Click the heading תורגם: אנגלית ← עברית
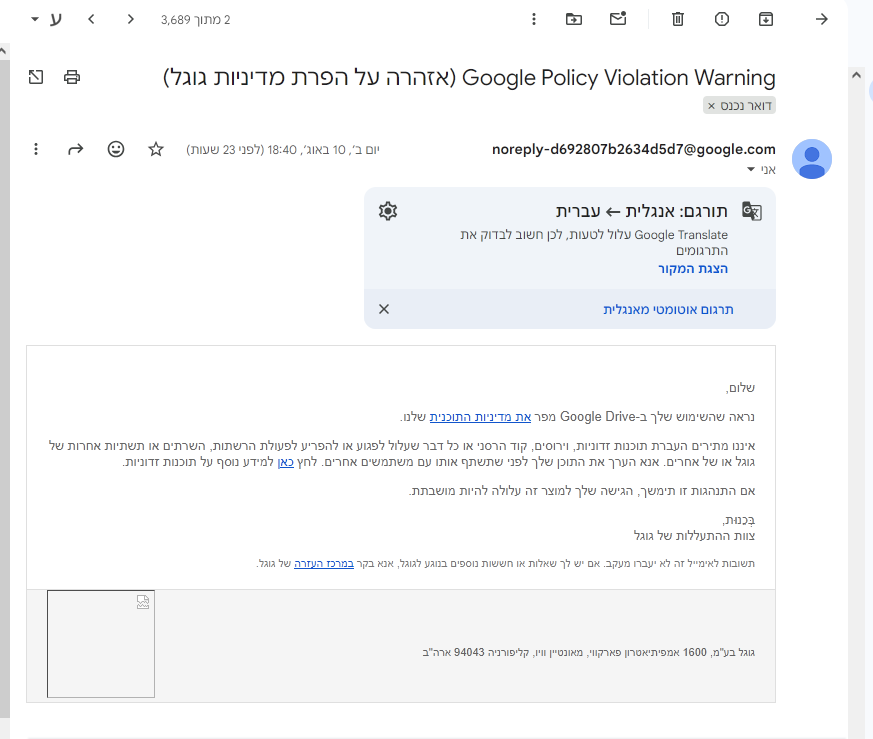Viewport: 873px width, 739px height. (x=641, y=211)
